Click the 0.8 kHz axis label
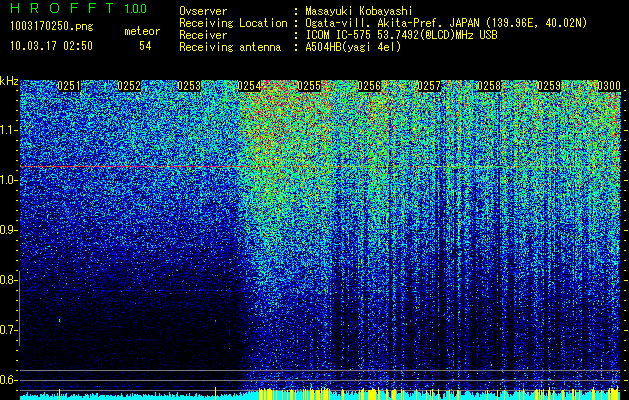 pyautogui.click(x=9, y=280)
